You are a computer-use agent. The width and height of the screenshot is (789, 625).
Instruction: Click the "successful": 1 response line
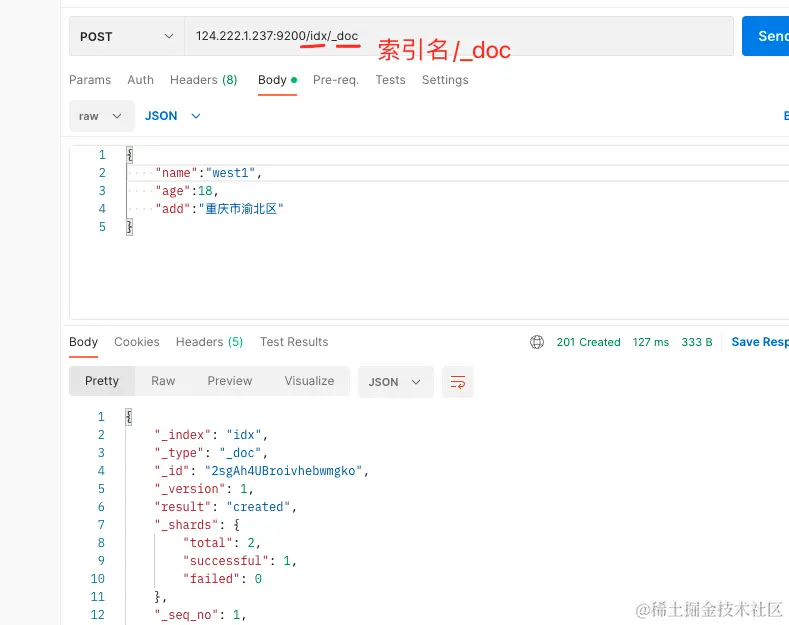[x=240, y=561]
